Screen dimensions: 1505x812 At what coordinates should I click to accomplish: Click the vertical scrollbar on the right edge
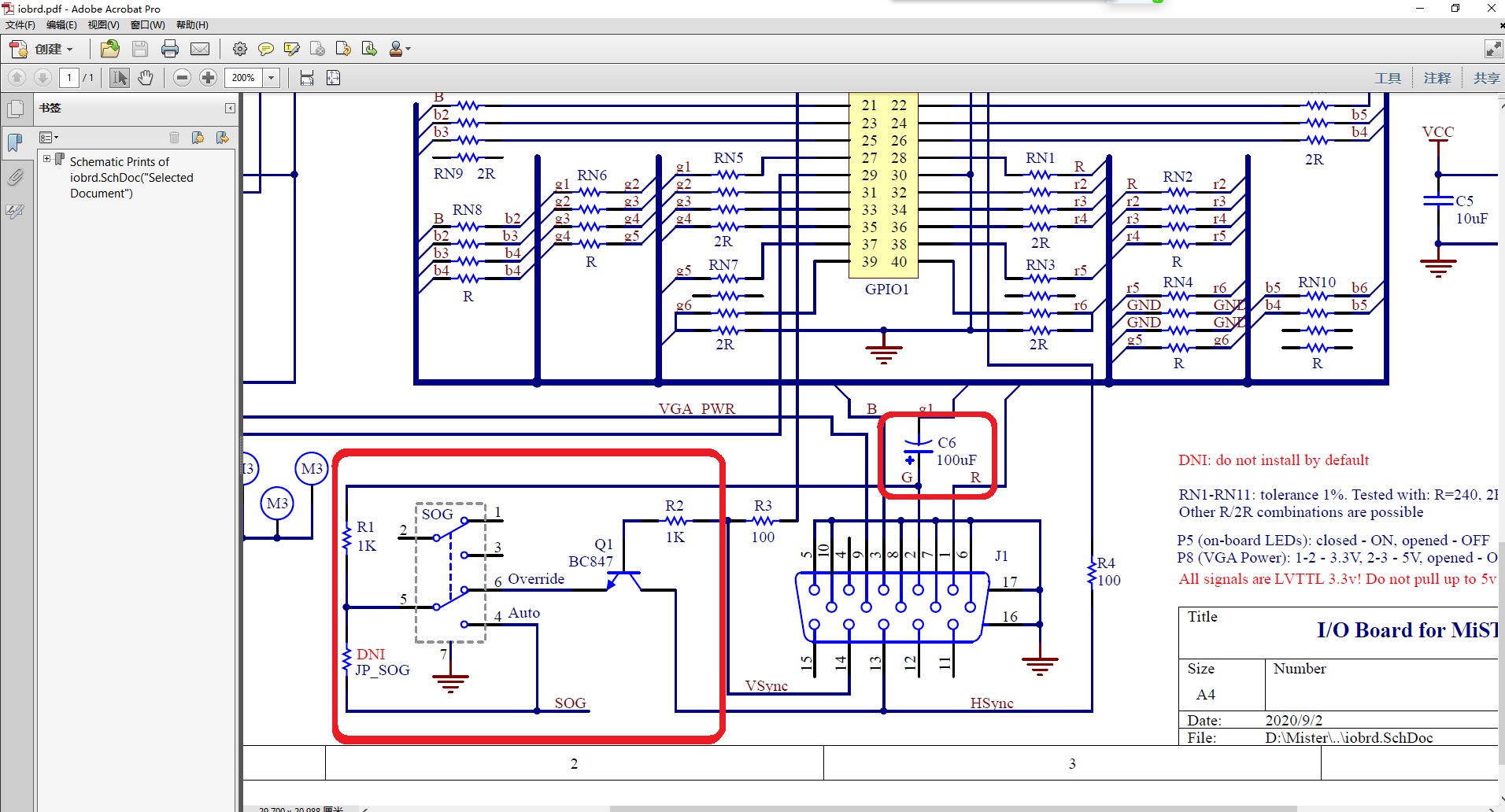pos(1501,653)
